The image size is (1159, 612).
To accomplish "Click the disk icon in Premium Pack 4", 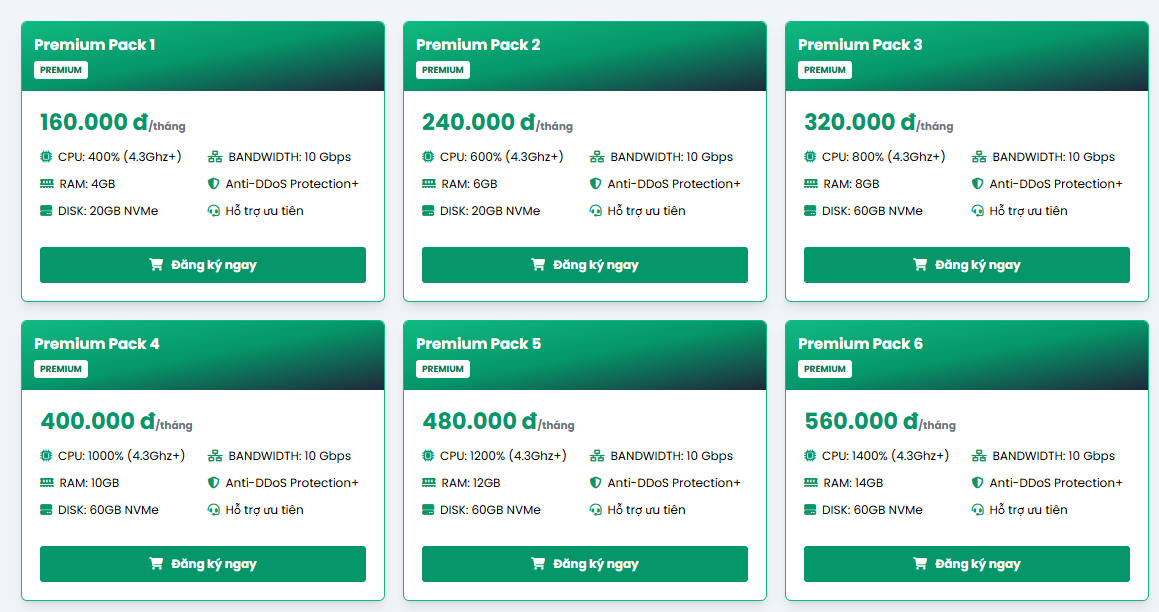I will click(46, 510).
